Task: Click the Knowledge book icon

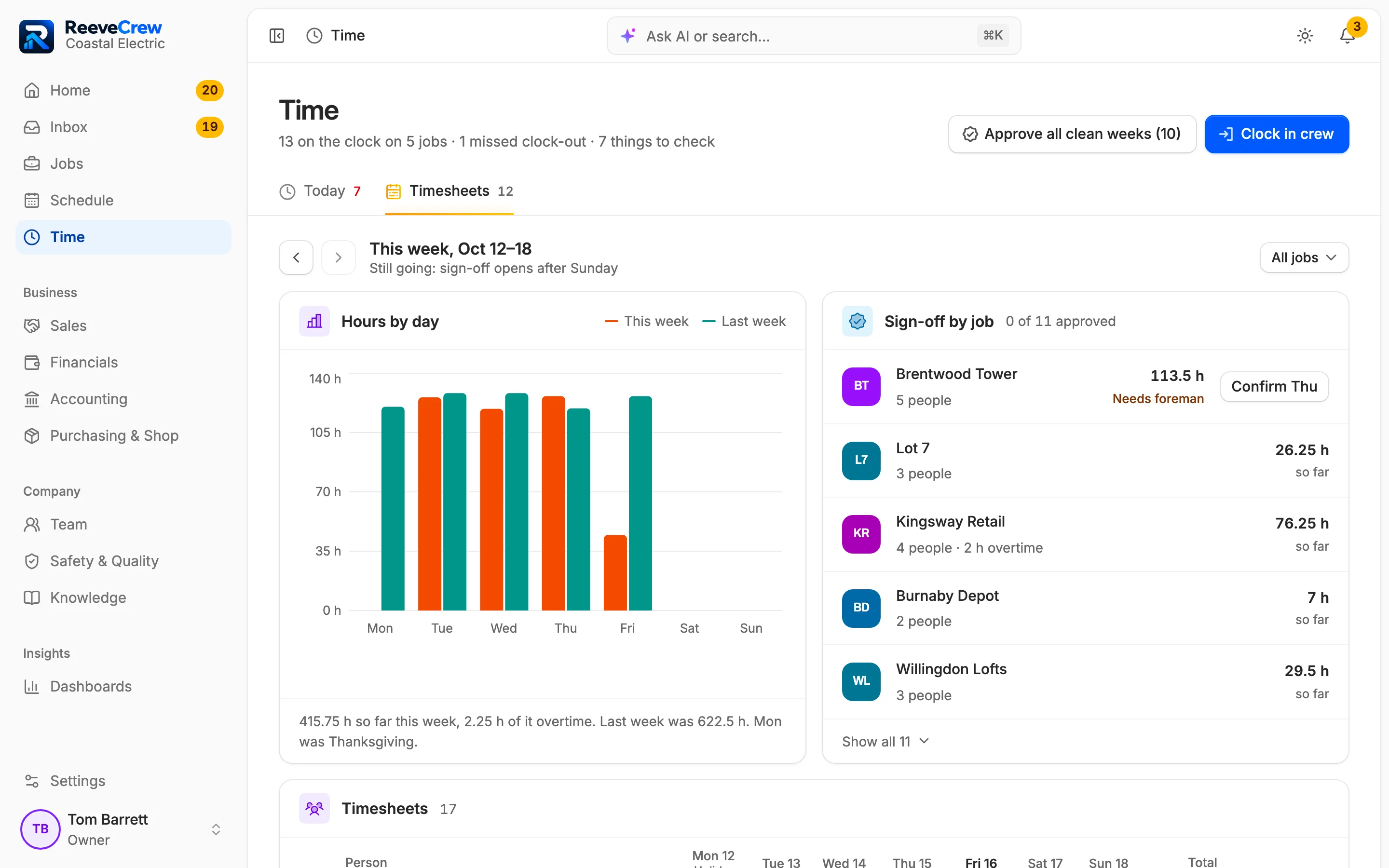Action: 31,597
